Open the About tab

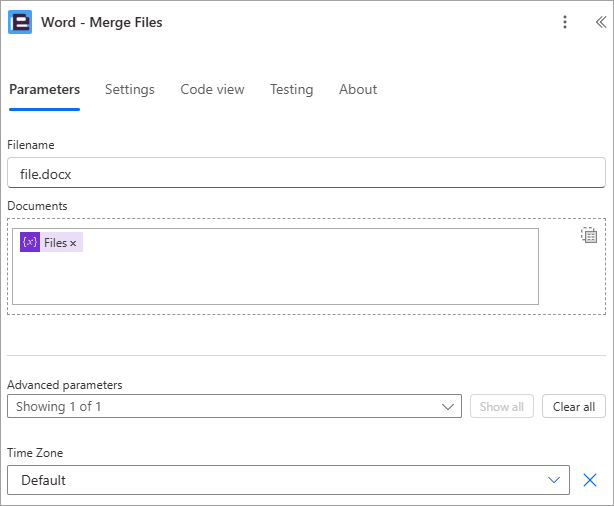(x=358, y=89)
